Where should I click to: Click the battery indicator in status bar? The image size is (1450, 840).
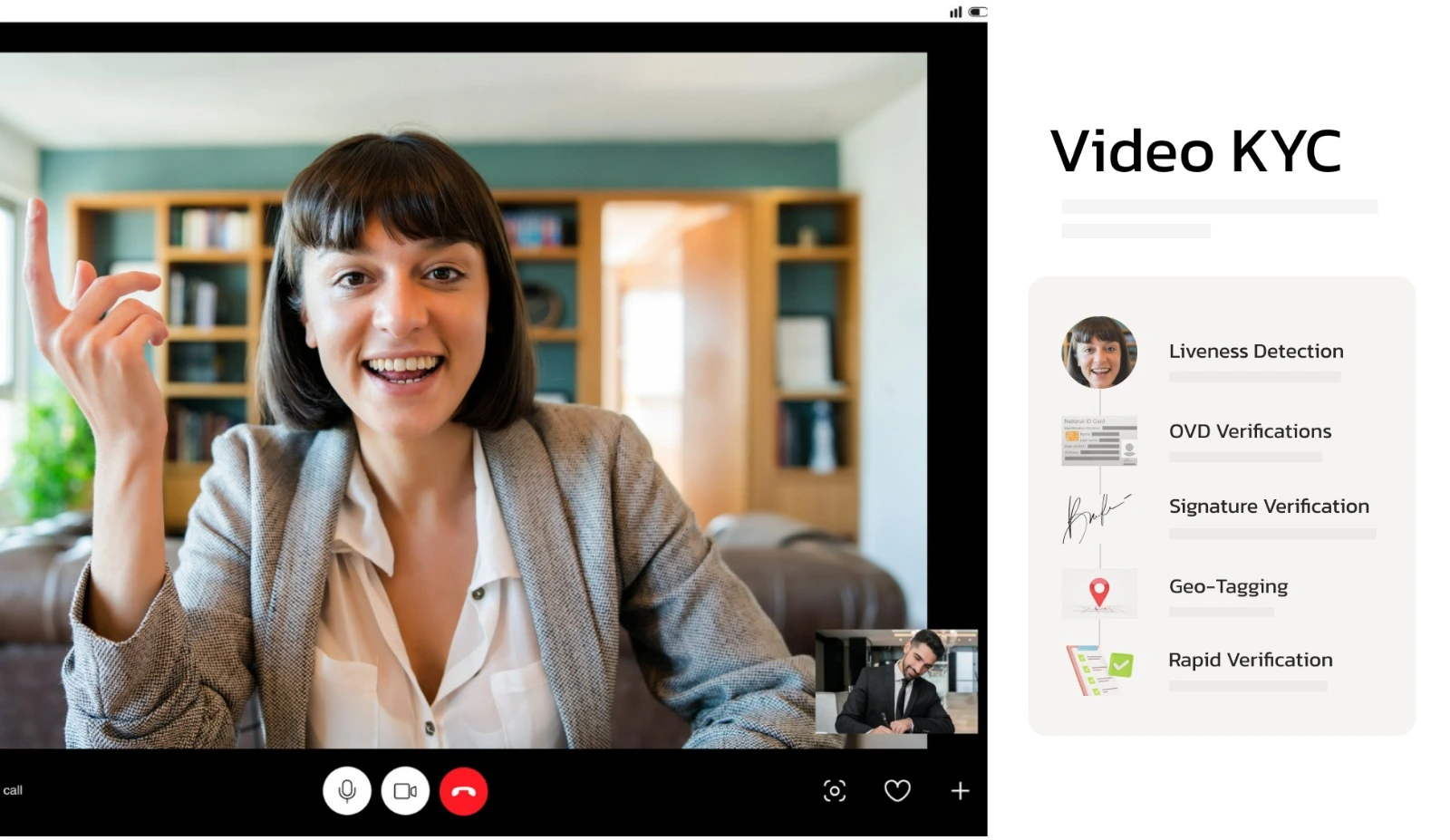coord(977,12)
